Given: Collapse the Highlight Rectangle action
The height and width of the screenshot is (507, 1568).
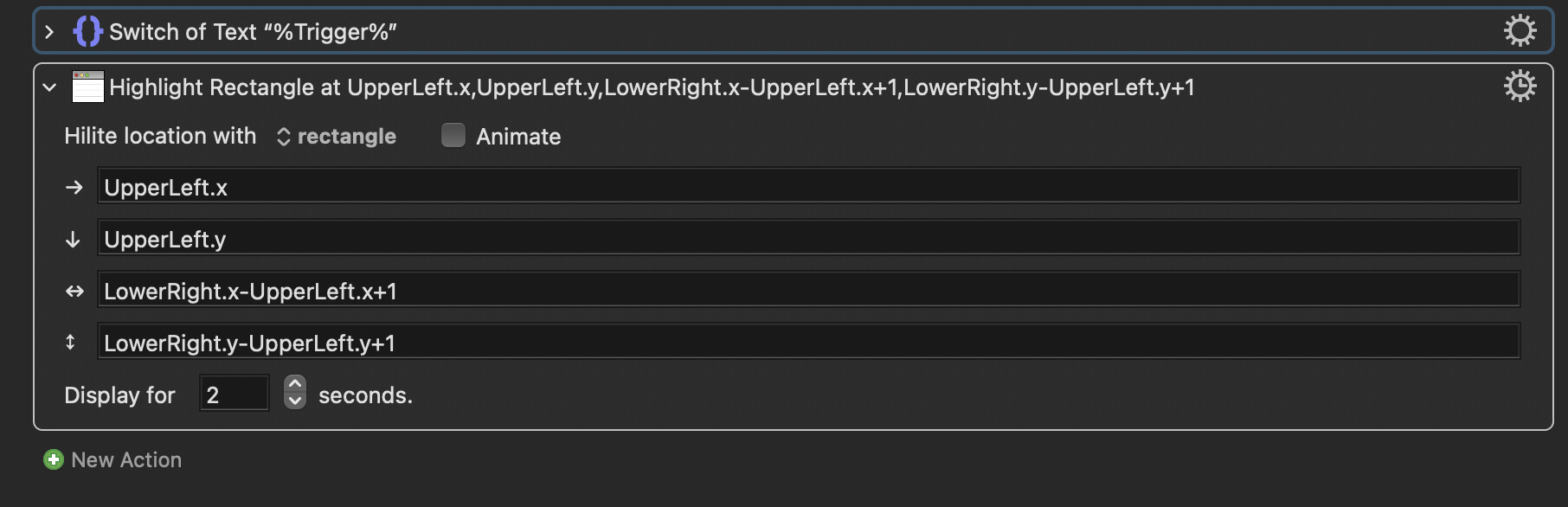Looking at the screenshot, I should tap(49, 87).
